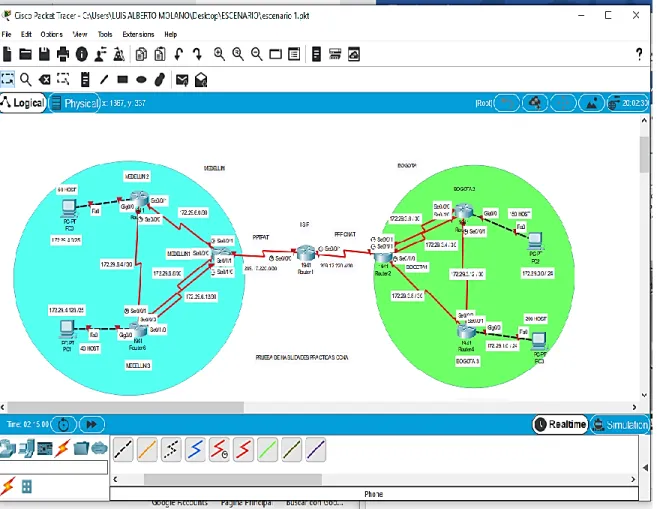The width and height of the screenshot is (657, 509).
Task: Add a simple PDU envelope
Action: pos(182,80)
